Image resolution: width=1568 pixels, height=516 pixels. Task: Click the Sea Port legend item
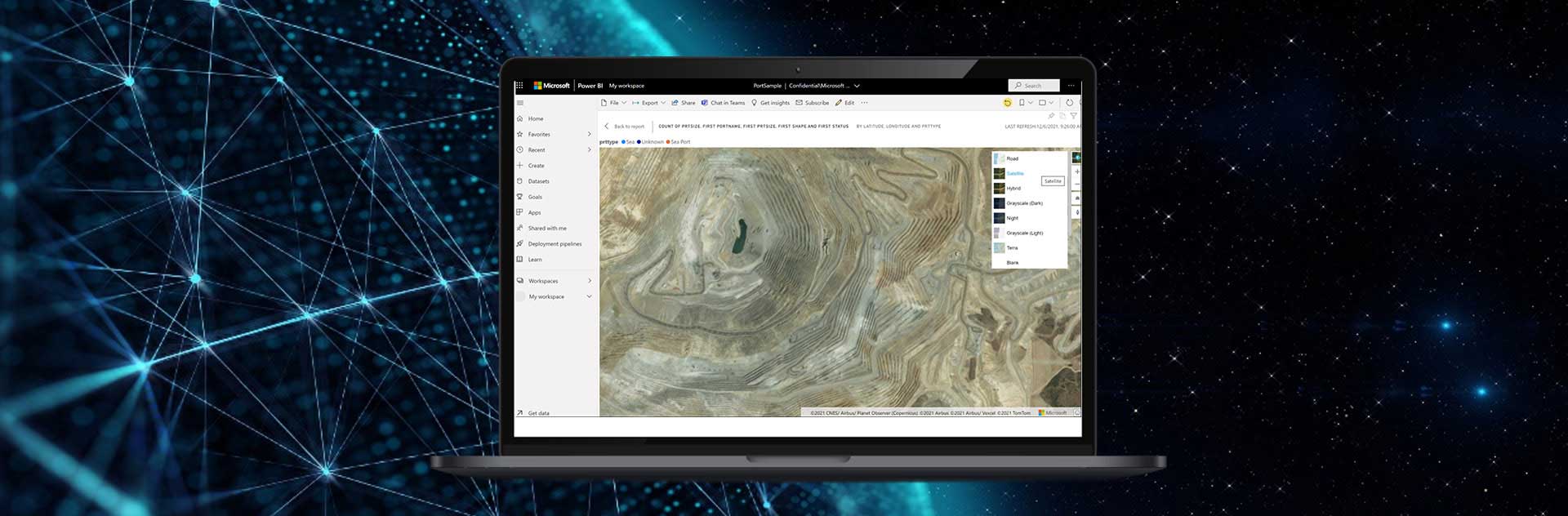pos(678,142)
